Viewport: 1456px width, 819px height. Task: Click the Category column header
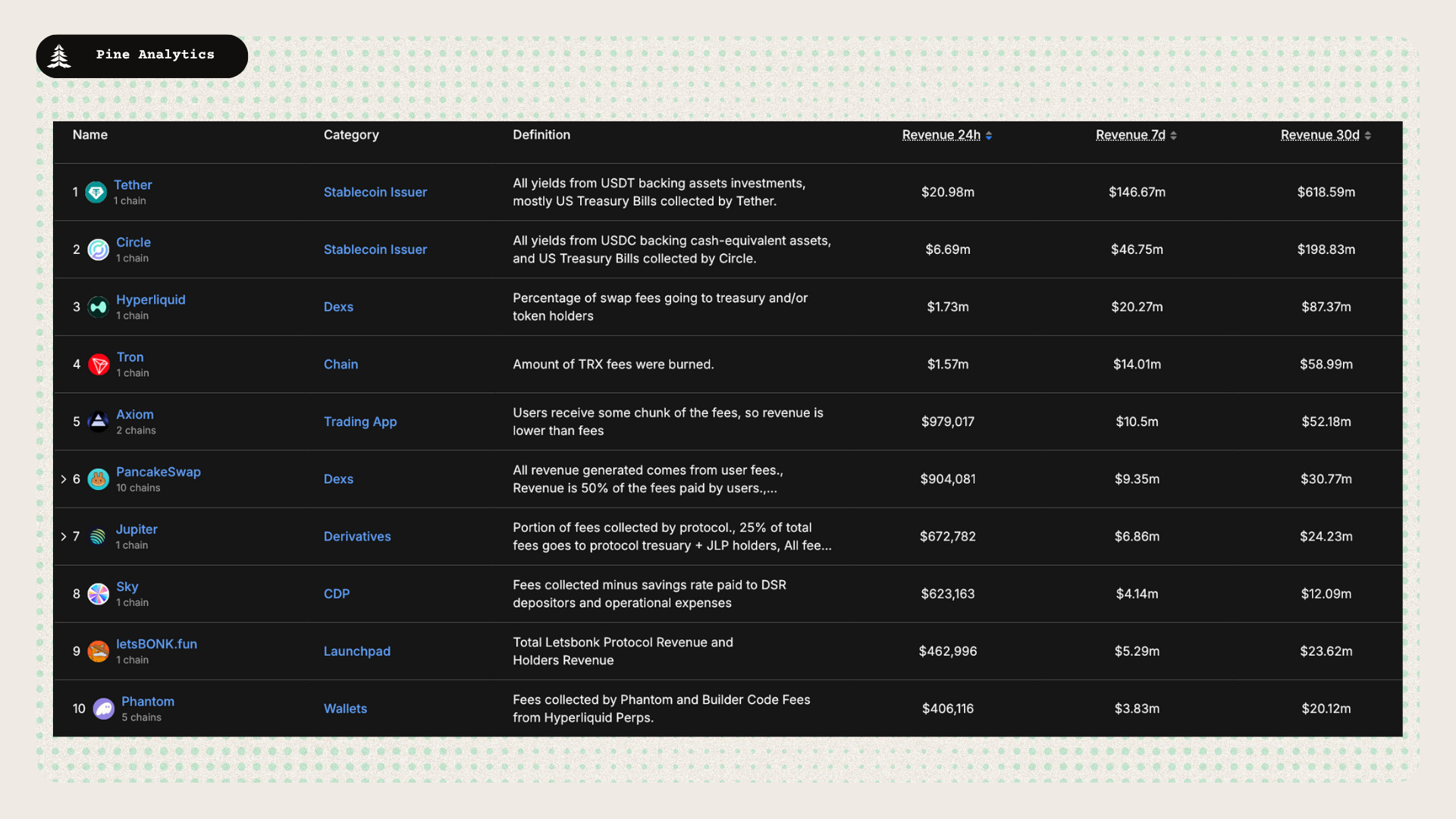click(351, 135)
